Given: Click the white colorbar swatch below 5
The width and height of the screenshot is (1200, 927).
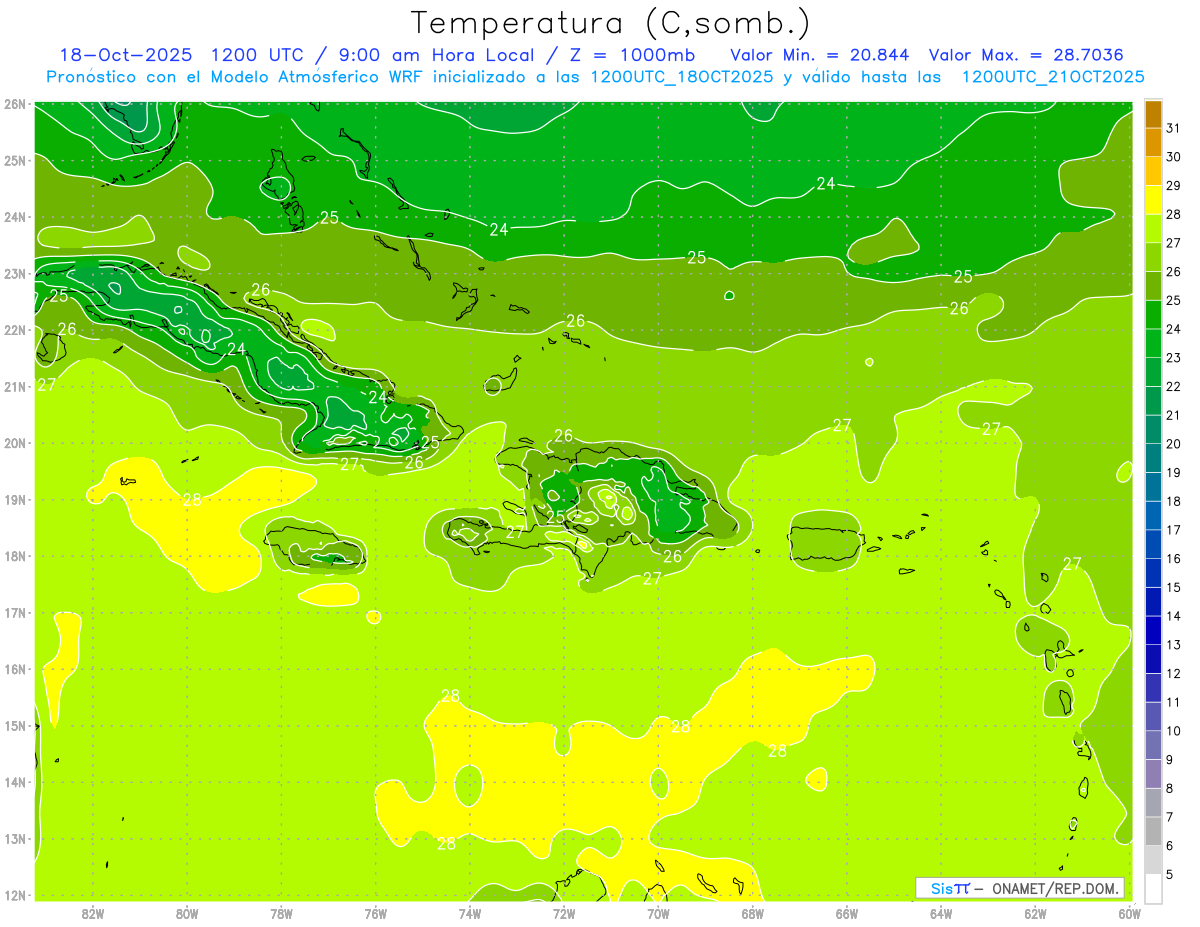Looking at the screenshot, I should point(1153,888).
